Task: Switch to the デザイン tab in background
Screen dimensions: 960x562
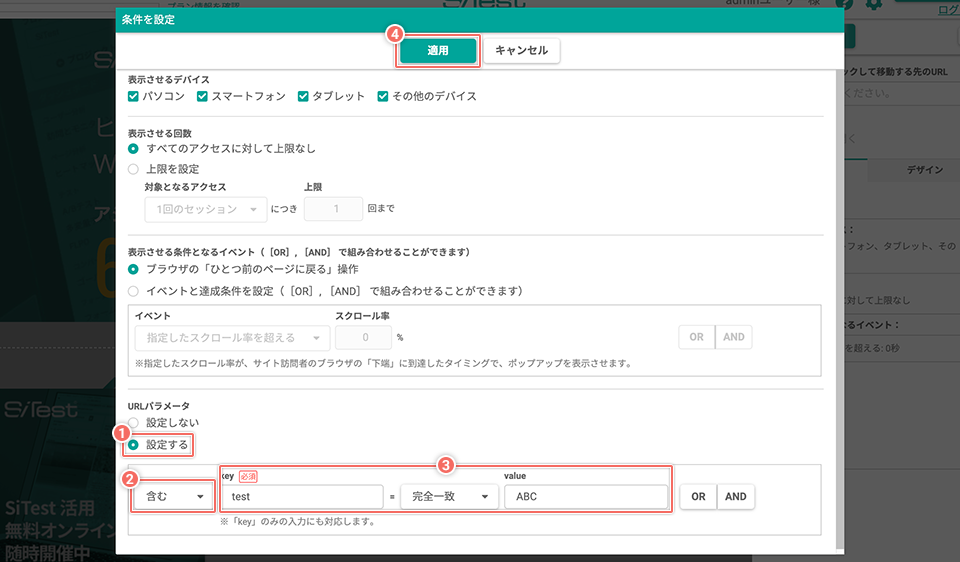Action: [x=924, y=170]
